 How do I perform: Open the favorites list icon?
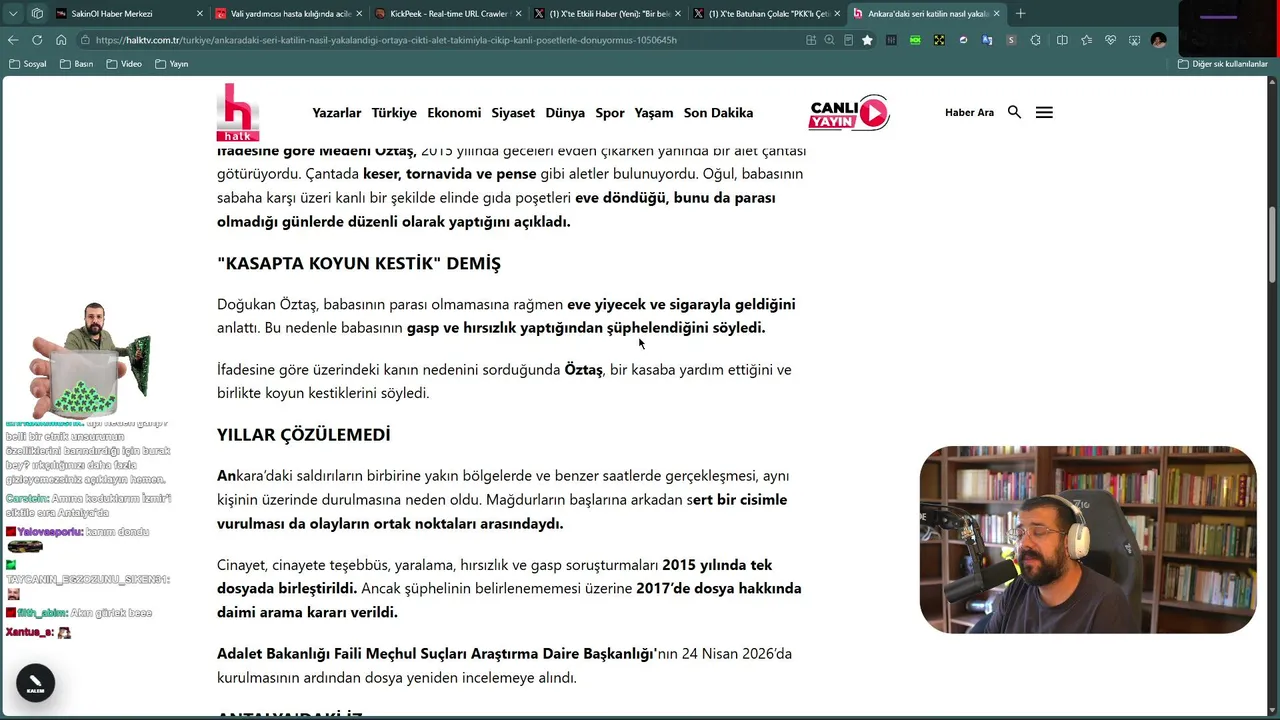coord(1086,40)
